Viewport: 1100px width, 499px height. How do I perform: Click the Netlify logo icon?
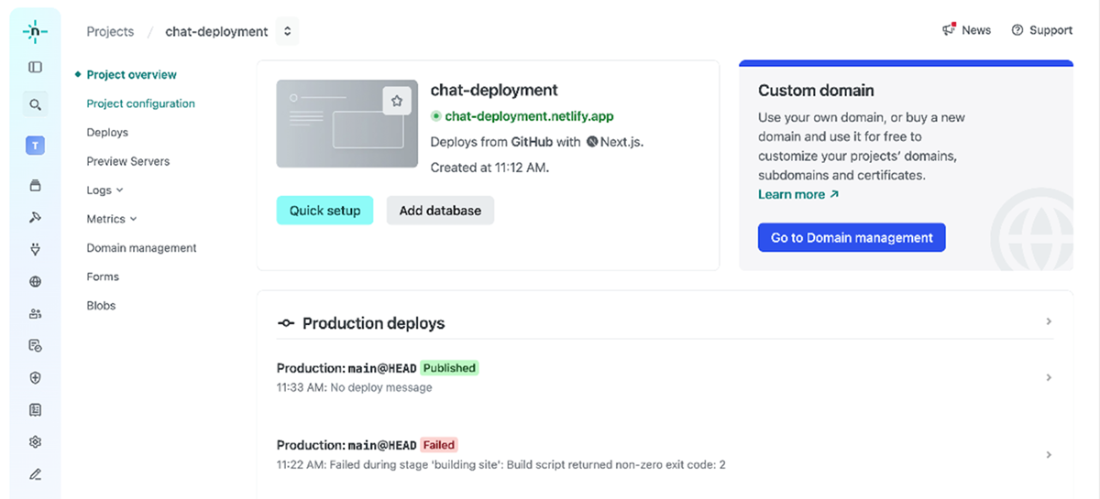pyautogui.click(x=35, y=31)
